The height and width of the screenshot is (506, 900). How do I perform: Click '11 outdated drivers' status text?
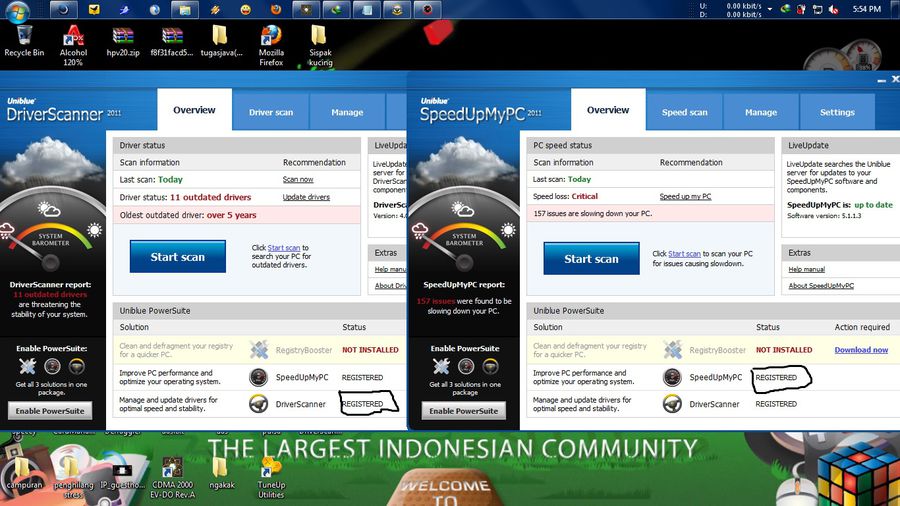coord(211,197)
